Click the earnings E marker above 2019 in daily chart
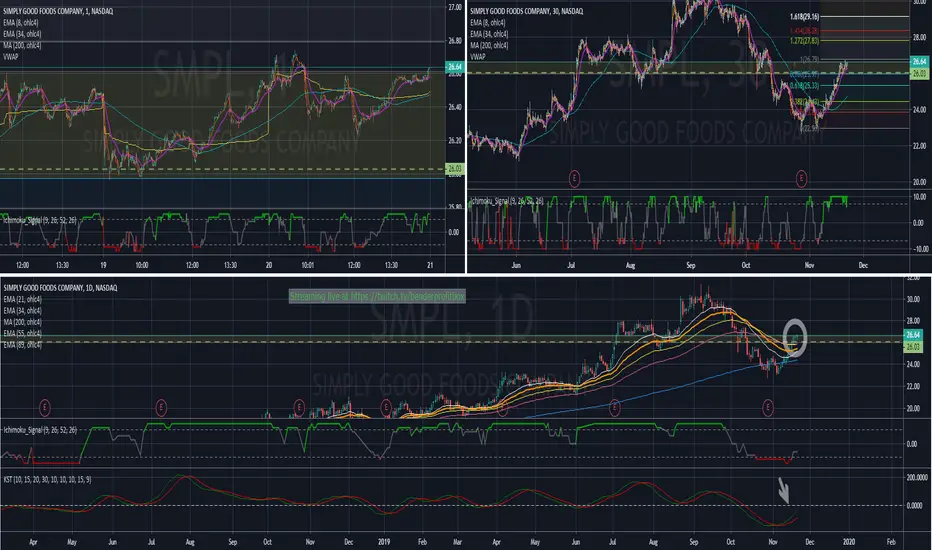 coord(386,407)
